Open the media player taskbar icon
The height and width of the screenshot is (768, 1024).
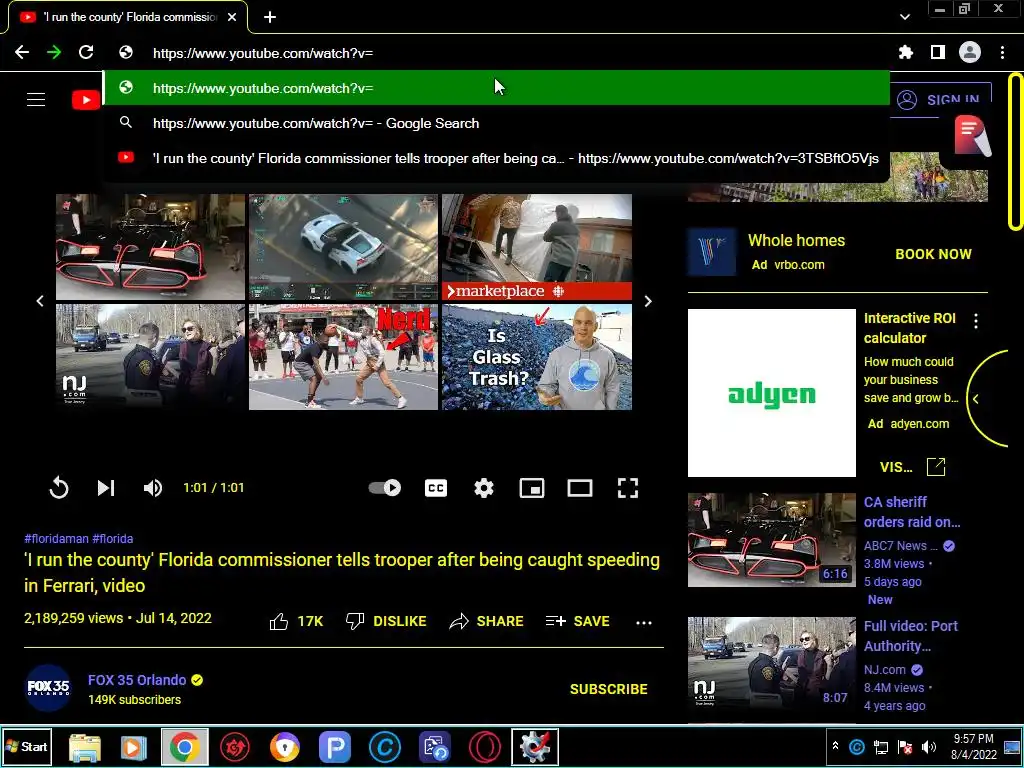133,747
